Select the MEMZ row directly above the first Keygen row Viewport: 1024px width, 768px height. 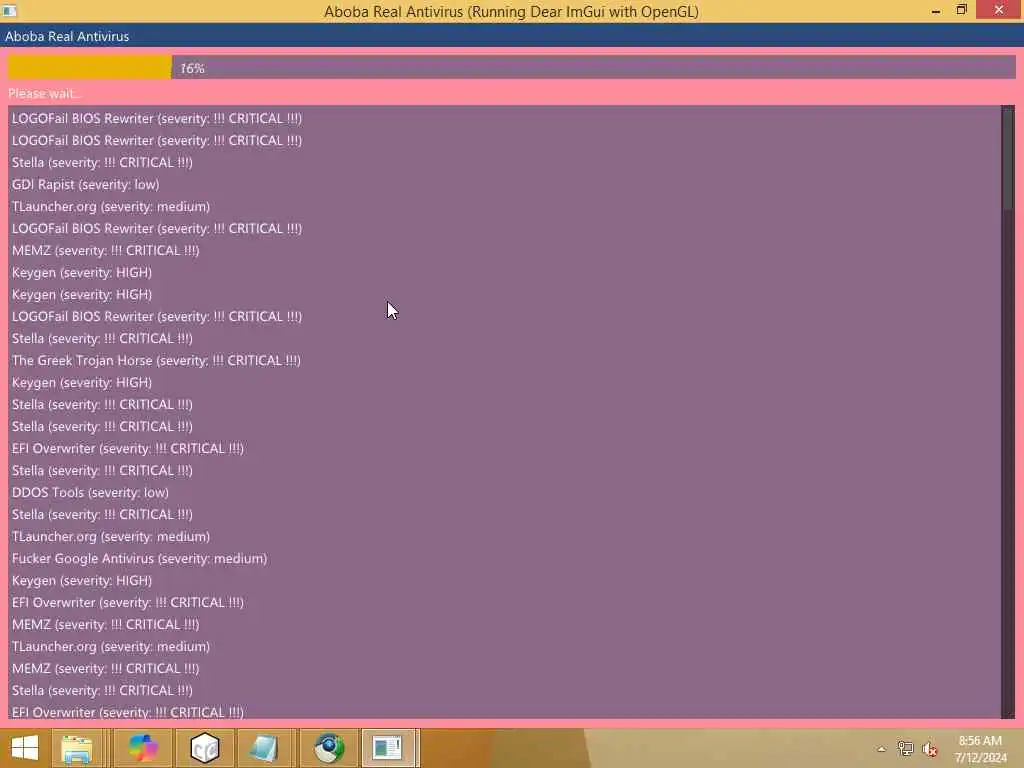pos(105,250)
